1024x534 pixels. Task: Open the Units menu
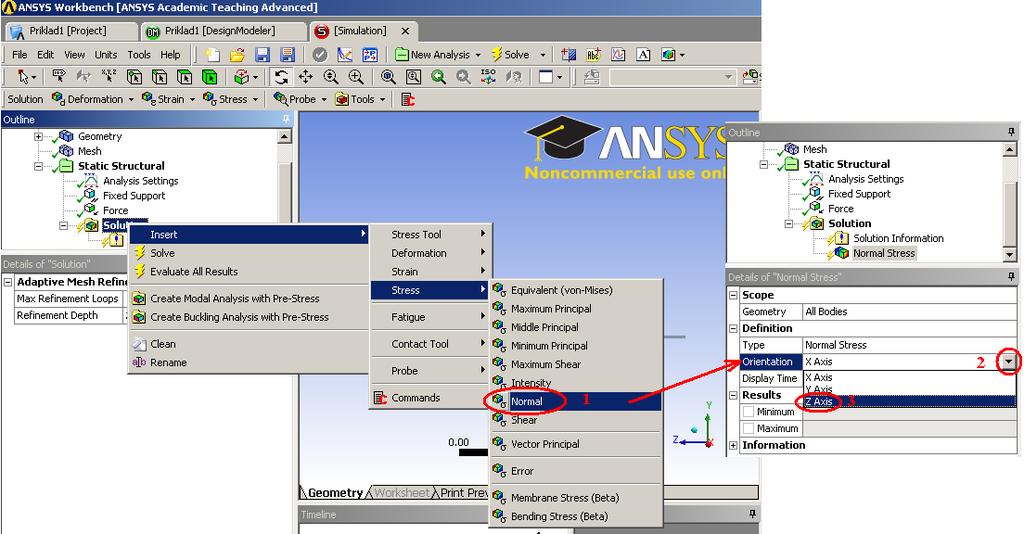[x=106, y=55]
